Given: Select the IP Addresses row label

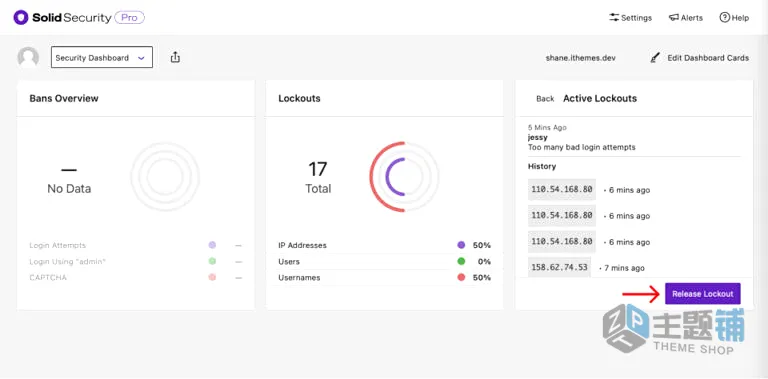Looking at the screenshot, I should pyautogui.click(x=302, y=245).
